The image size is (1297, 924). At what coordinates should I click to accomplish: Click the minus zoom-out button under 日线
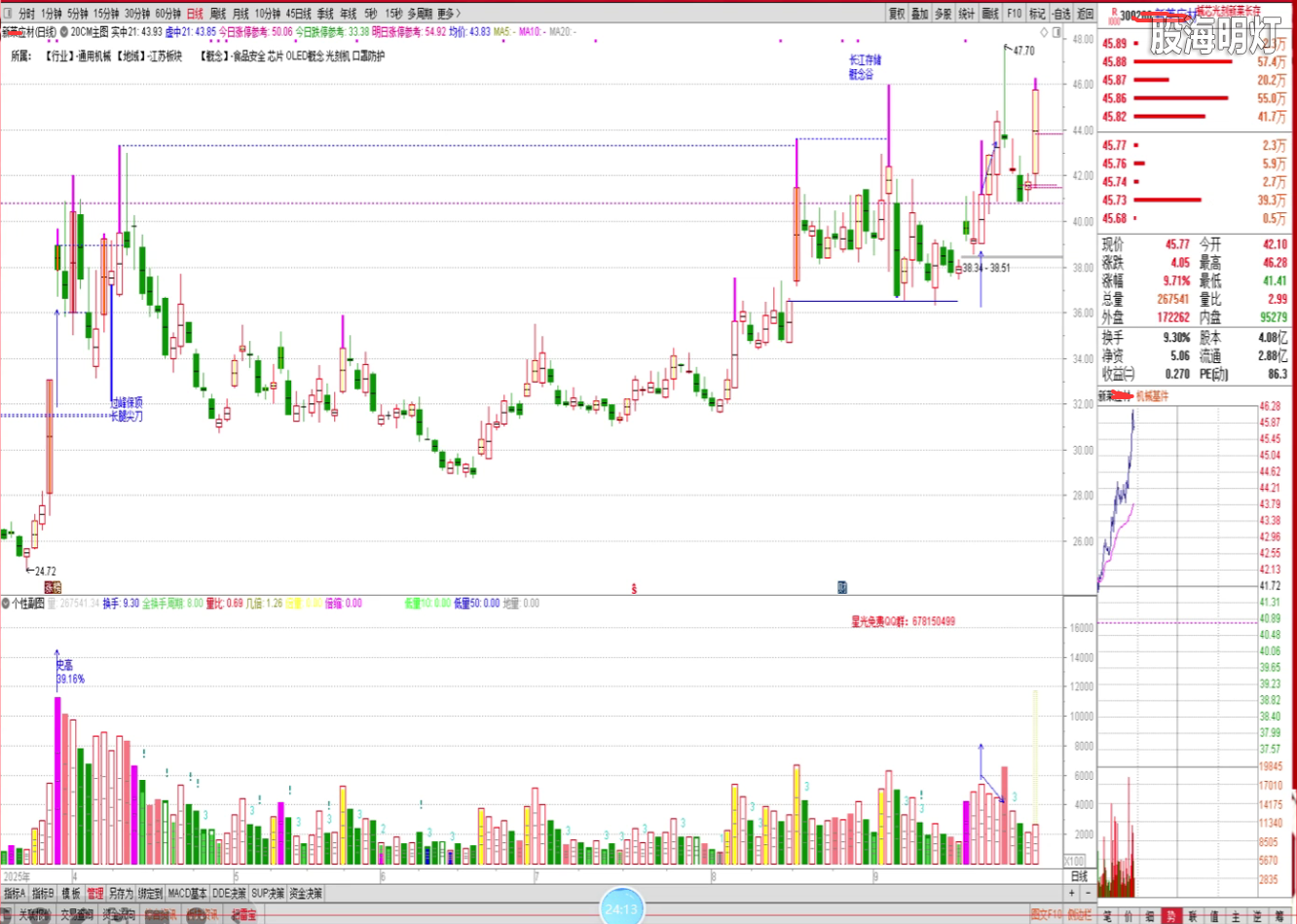coord(1088,893)
